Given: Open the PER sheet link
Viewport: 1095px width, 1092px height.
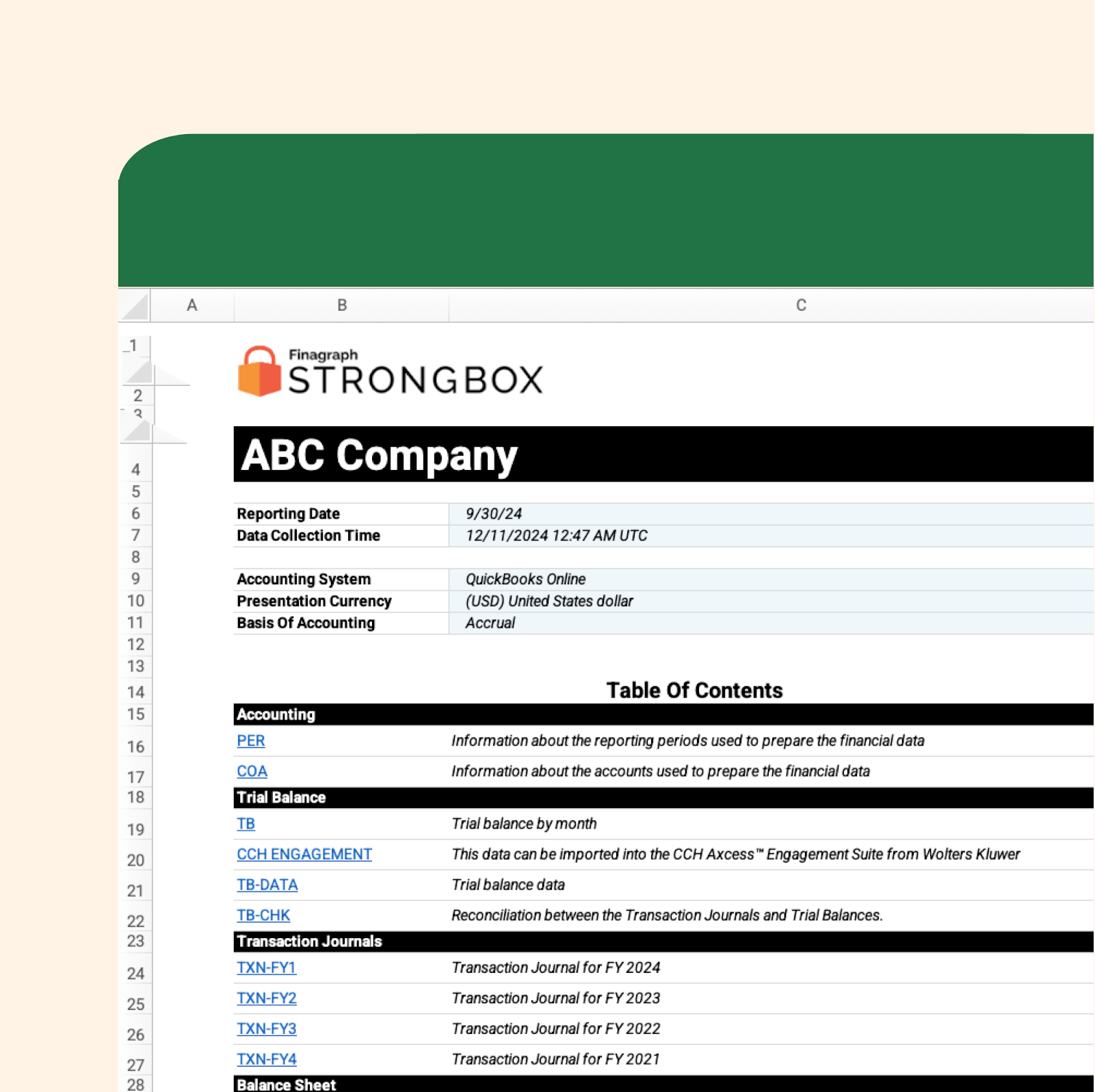Looking at the screenshot, I should tap(250, 741).
